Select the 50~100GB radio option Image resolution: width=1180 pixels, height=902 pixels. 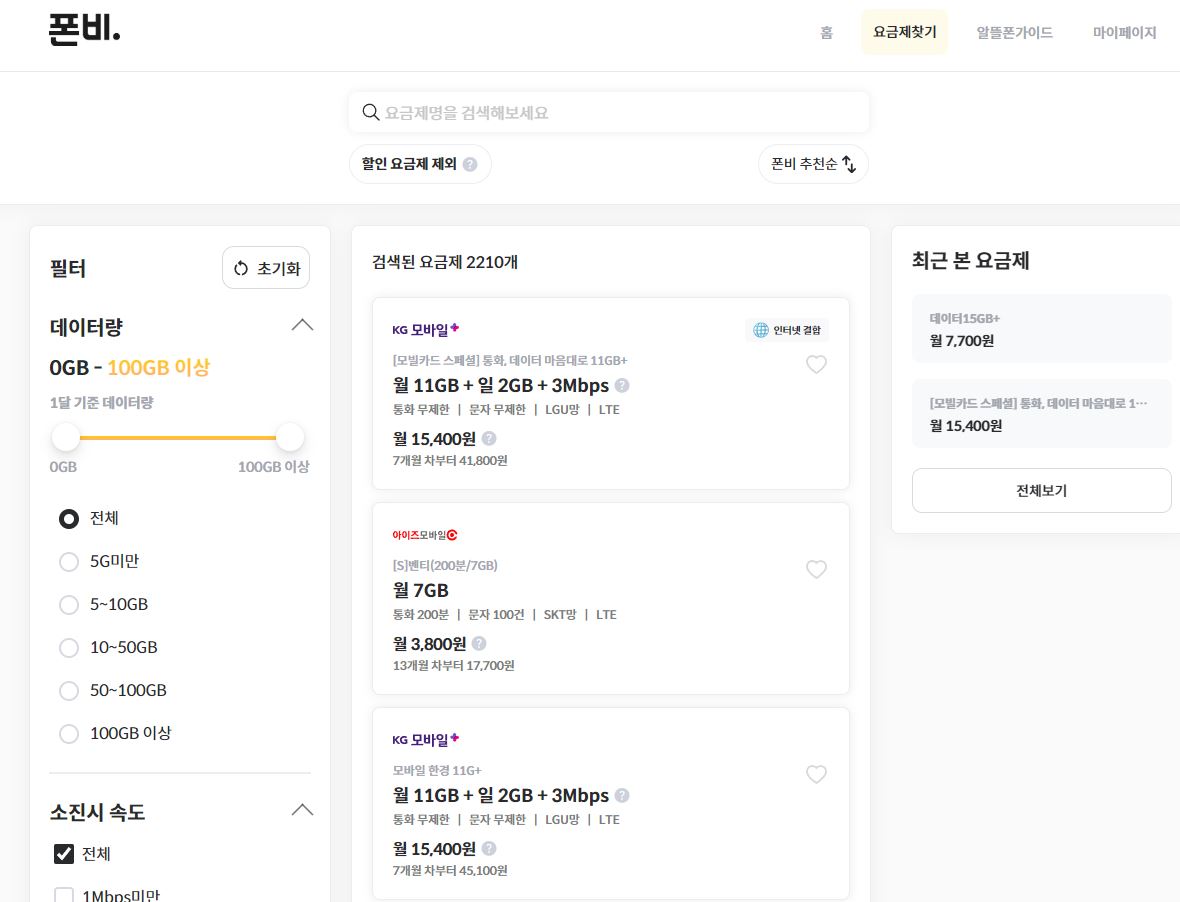point(68,691)
